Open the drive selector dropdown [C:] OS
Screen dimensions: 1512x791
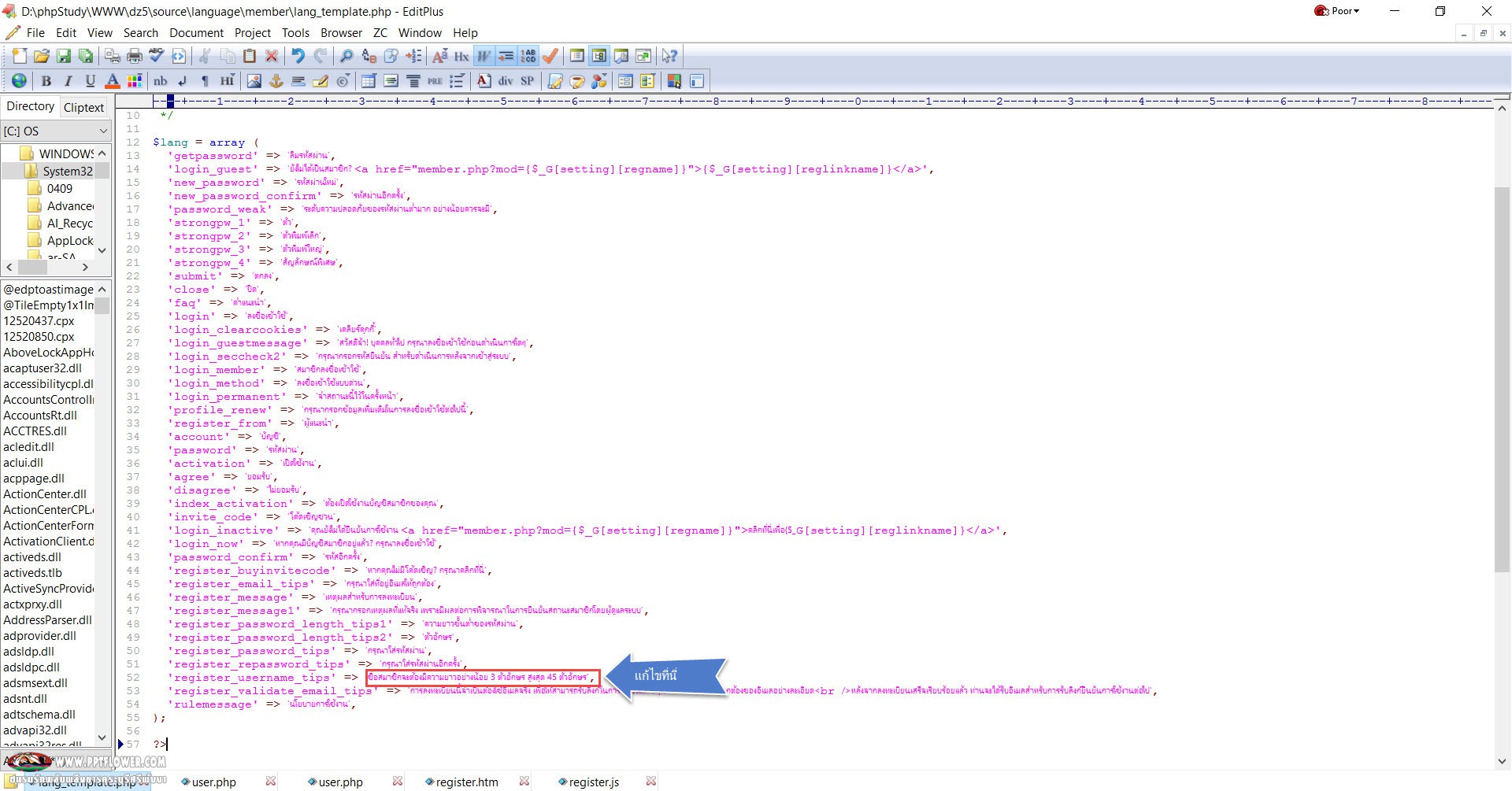tap(55, 131)
